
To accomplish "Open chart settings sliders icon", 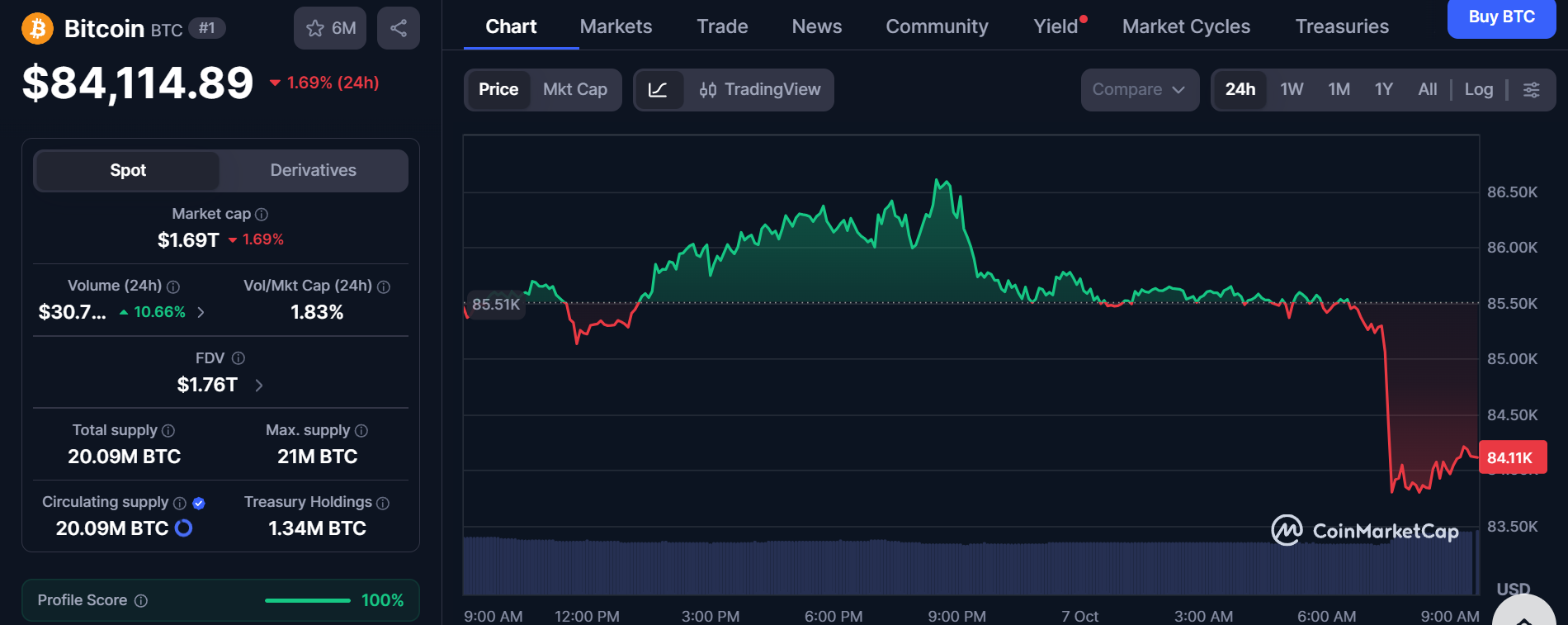I will tap(1532, 90).
